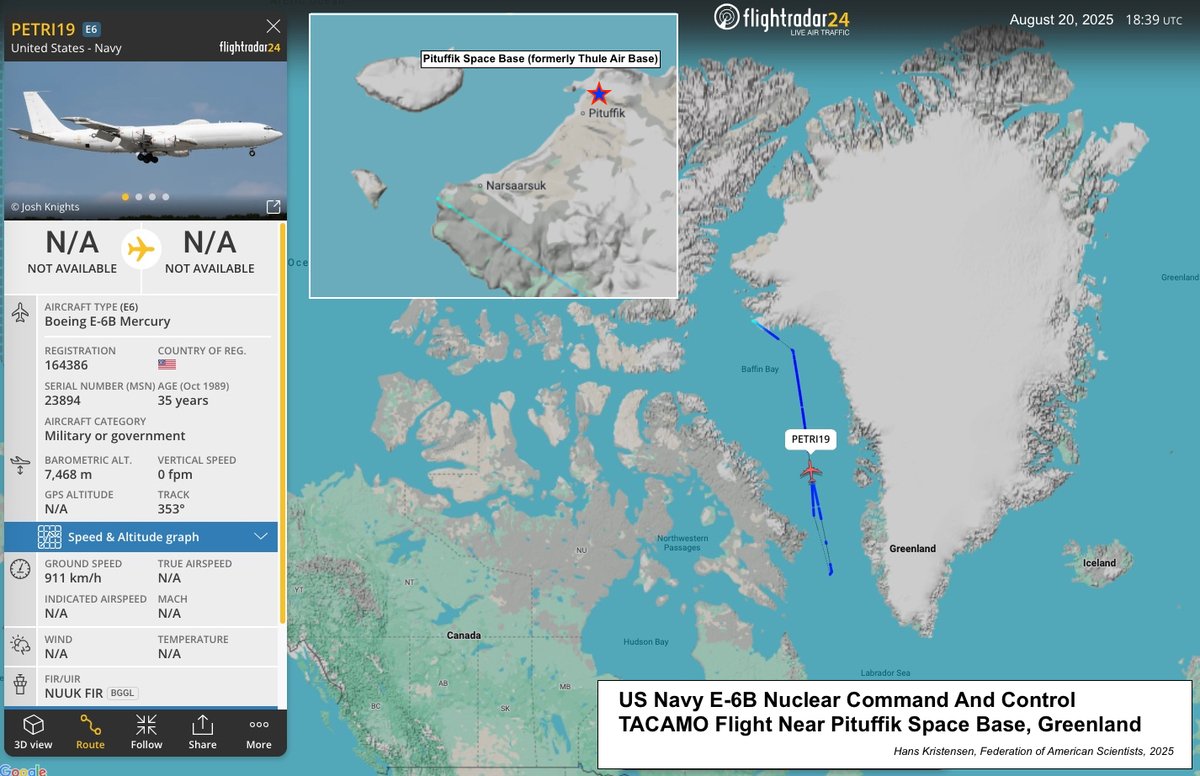Click the Iceland map label
This screenshot has height=776, width=1200.
click(1099, 563)
